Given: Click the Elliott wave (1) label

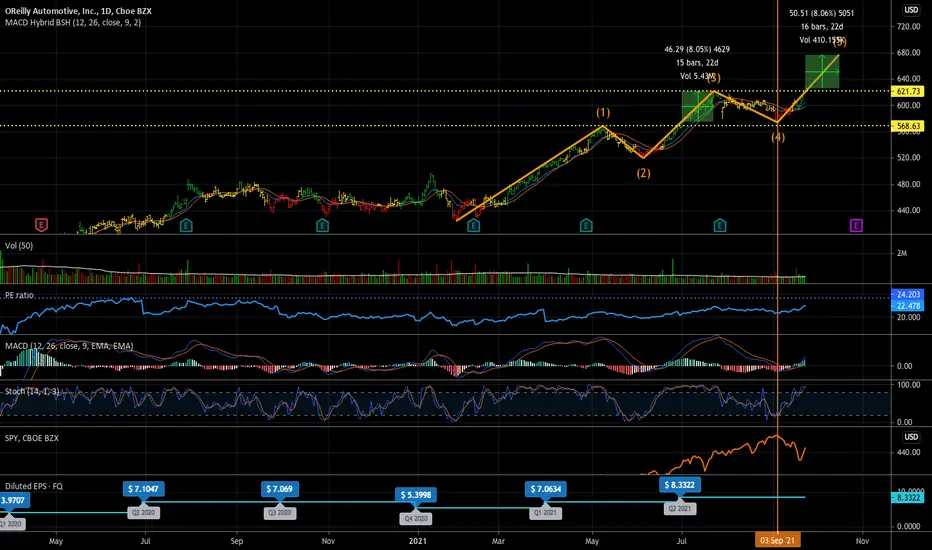Looking at the screenshot, I should (x=603, y=112).
